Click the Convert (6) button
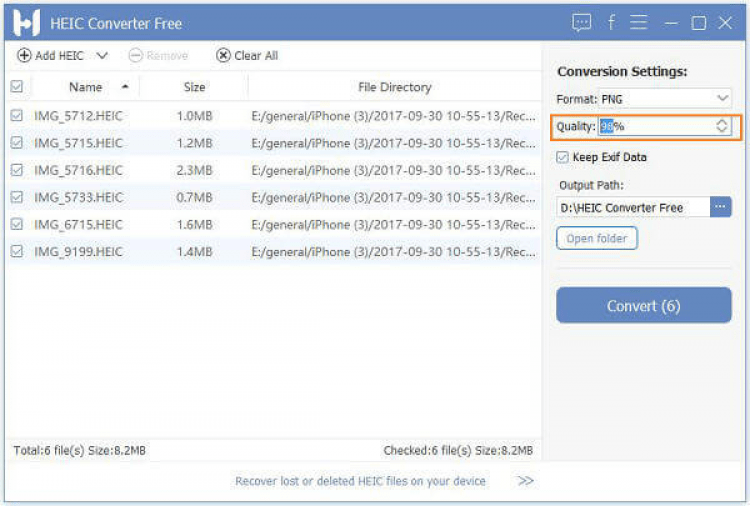 pos(644,306)
